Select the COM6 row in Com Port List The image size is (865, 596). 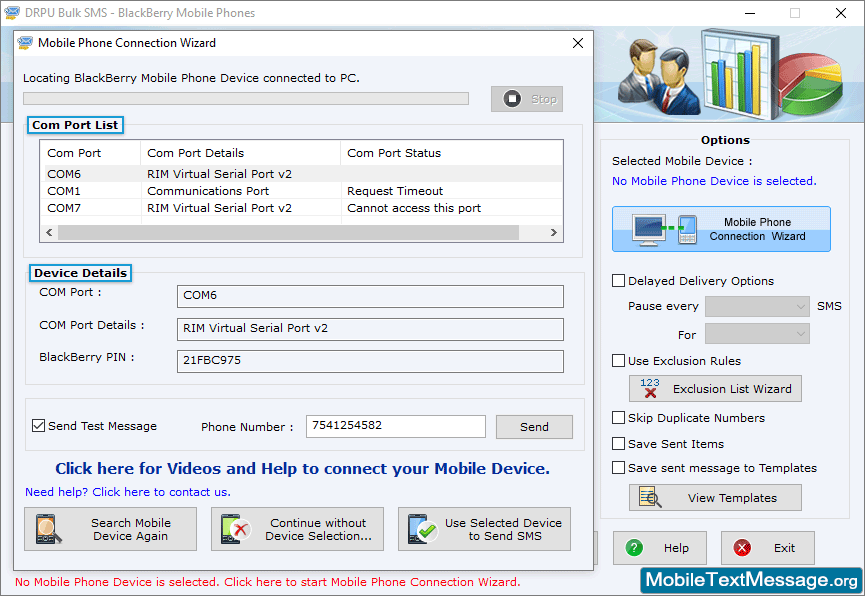[302, 174]
